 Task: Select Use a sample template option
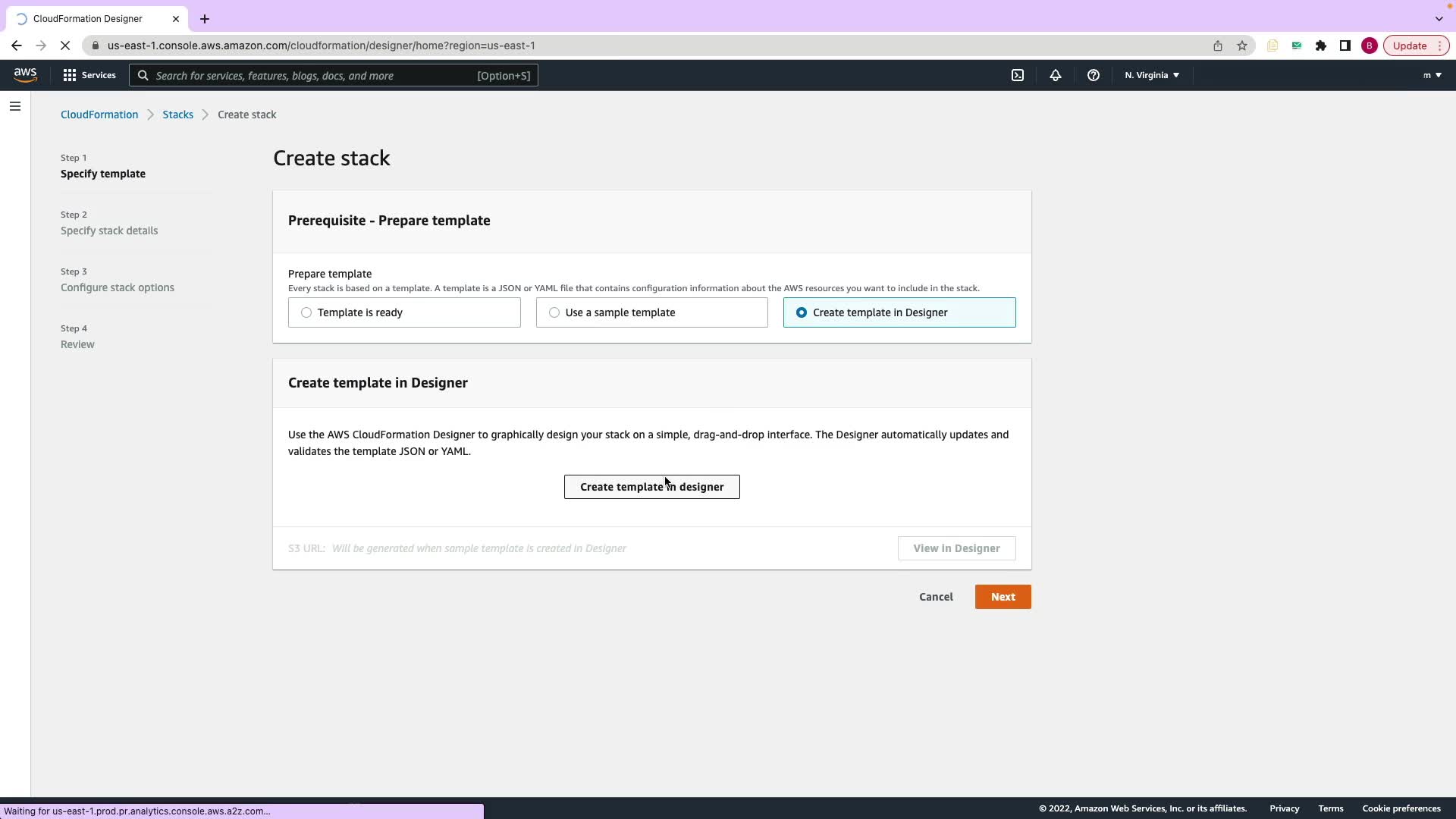coord(554,312)
